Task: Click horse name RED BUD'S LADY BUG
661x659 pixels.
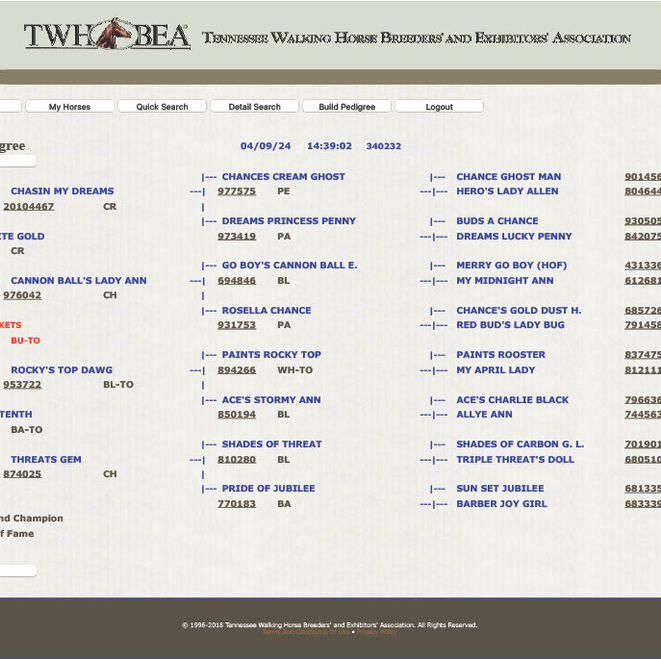Action: 511,325
